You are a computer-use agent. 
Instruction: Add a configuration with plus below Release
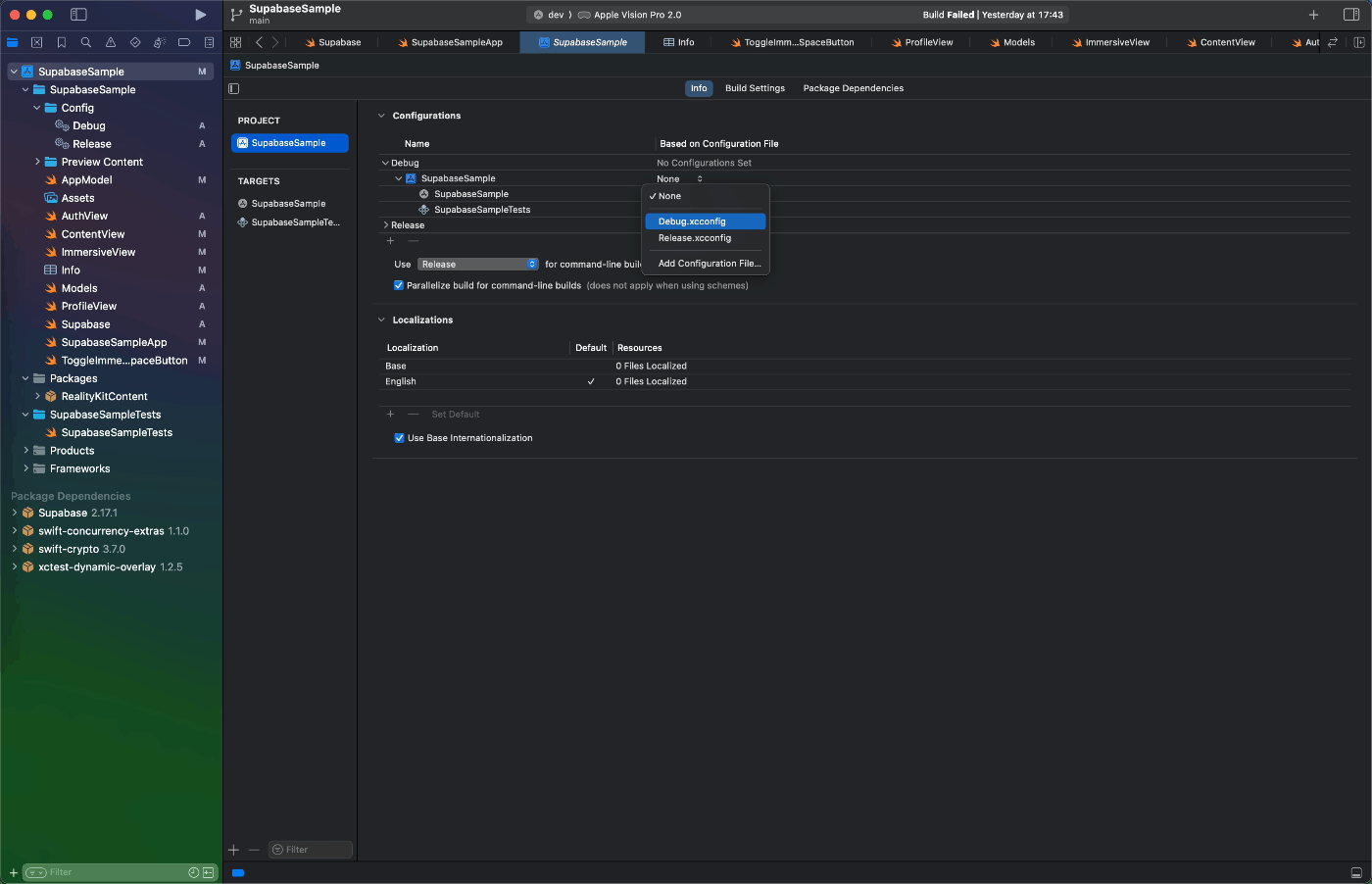tap(390, 241)
